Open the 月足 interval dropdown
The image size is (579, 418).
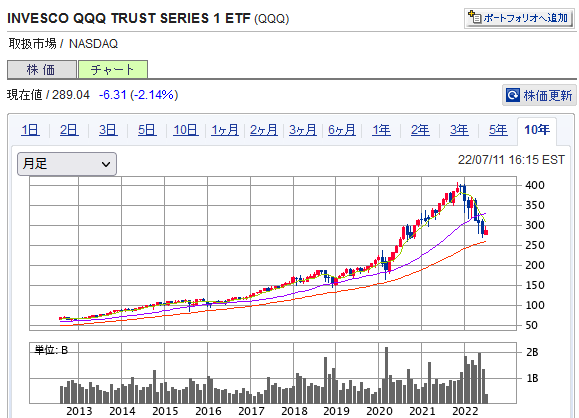pyautogui.click(x=67, y=164)
